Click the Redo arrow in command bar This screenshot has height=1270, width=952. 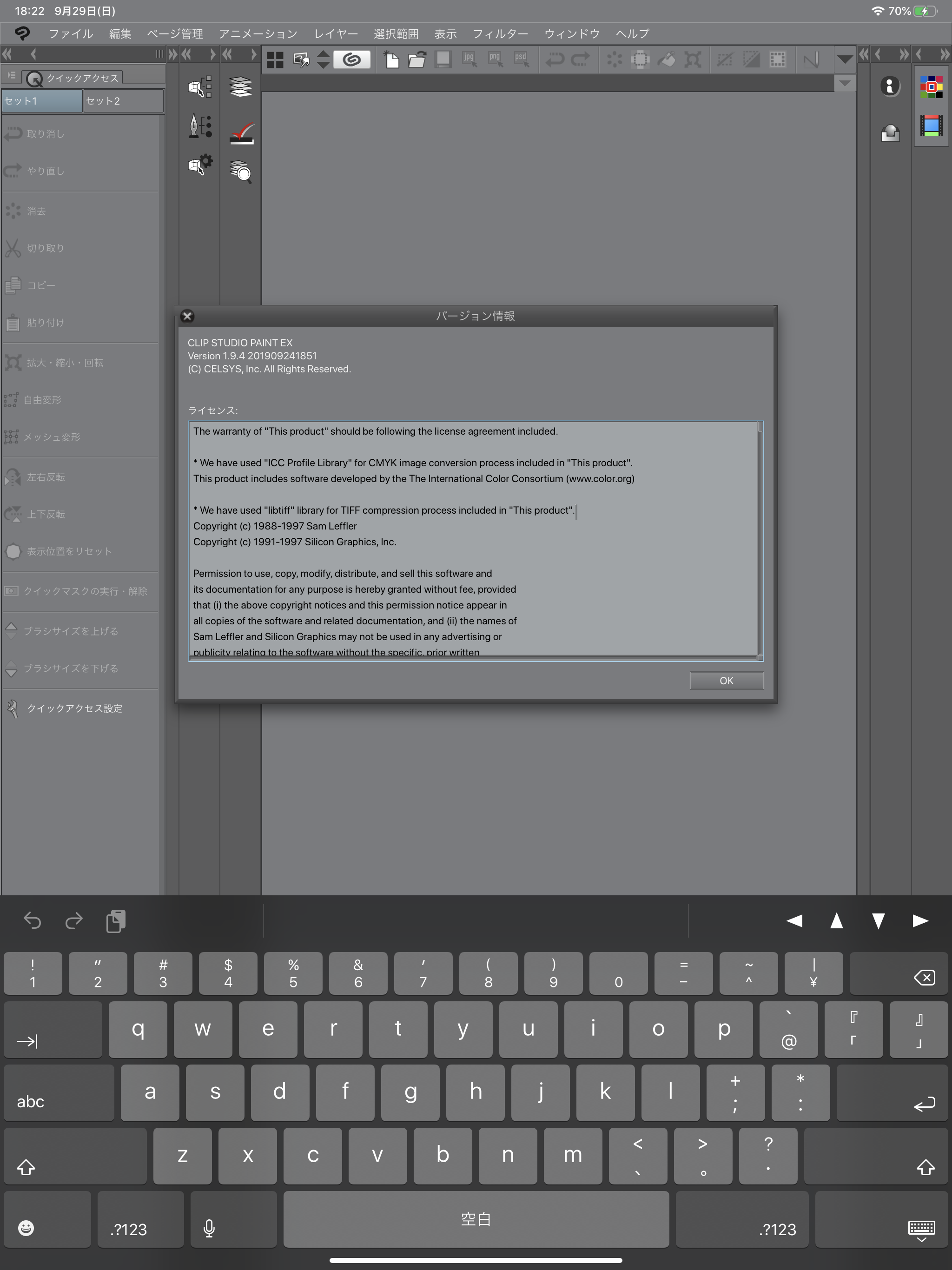click(581, 60)
